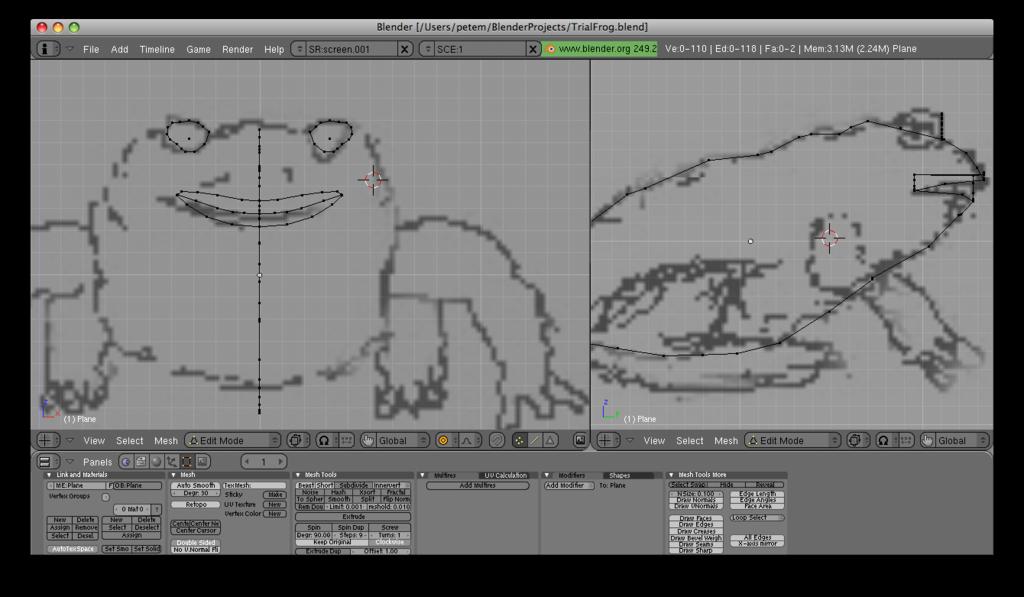1024x597 pixels.
Task: Click the snap/retopo round icon in left view
Action: [x=497, y=440]
